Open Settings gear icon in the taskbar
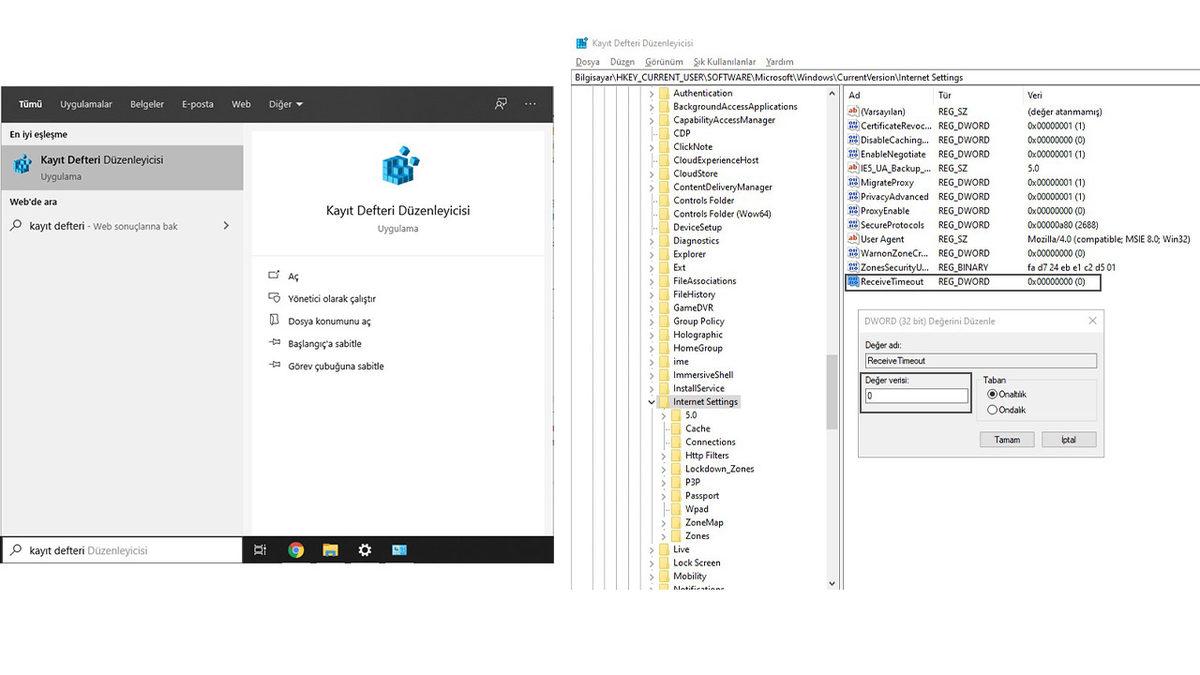The width and height of the screenshot is (1200, 675). click(365, 550)
